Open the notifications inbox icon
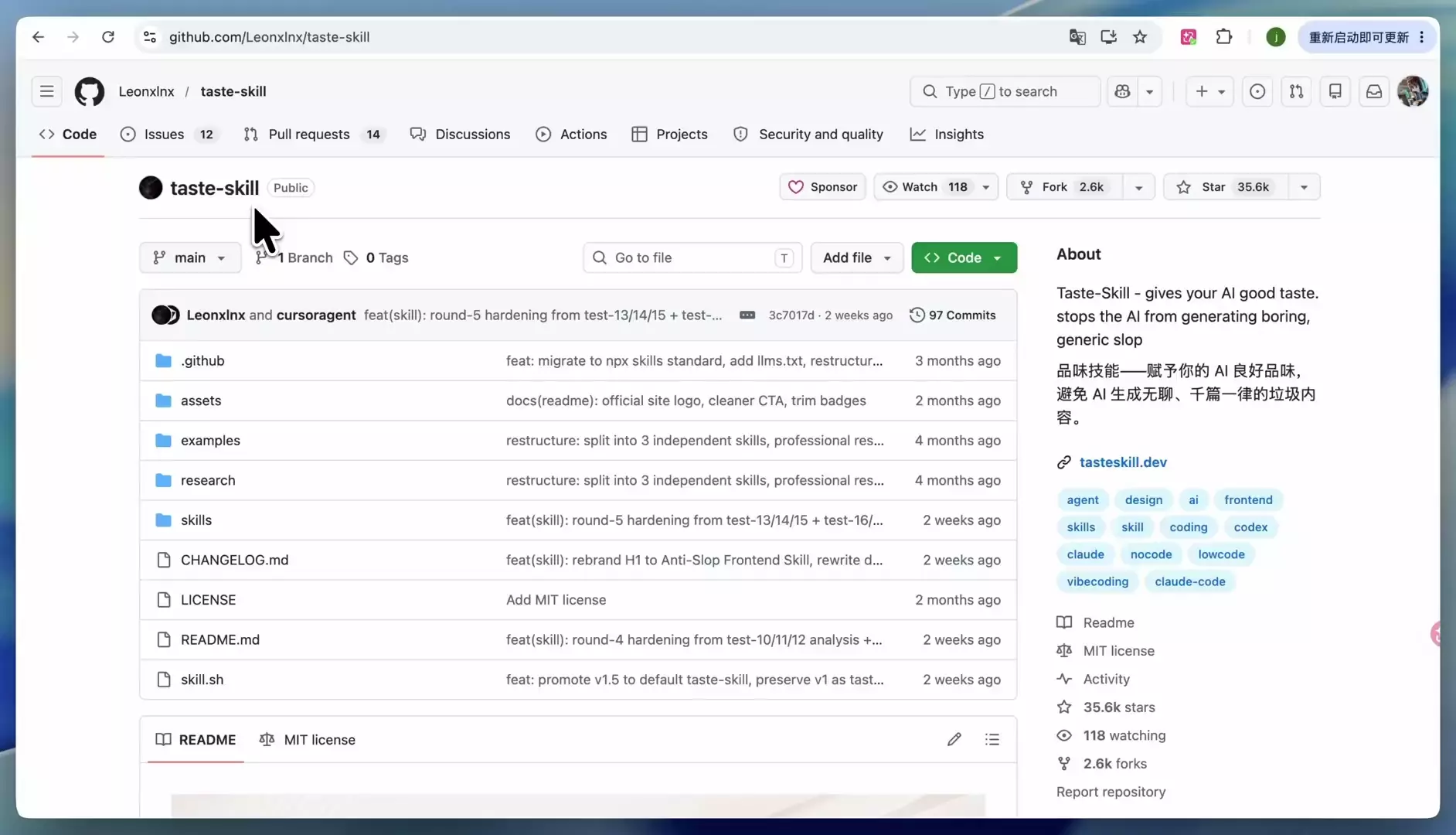The image size is (1456, 835). pos(1374,91)
